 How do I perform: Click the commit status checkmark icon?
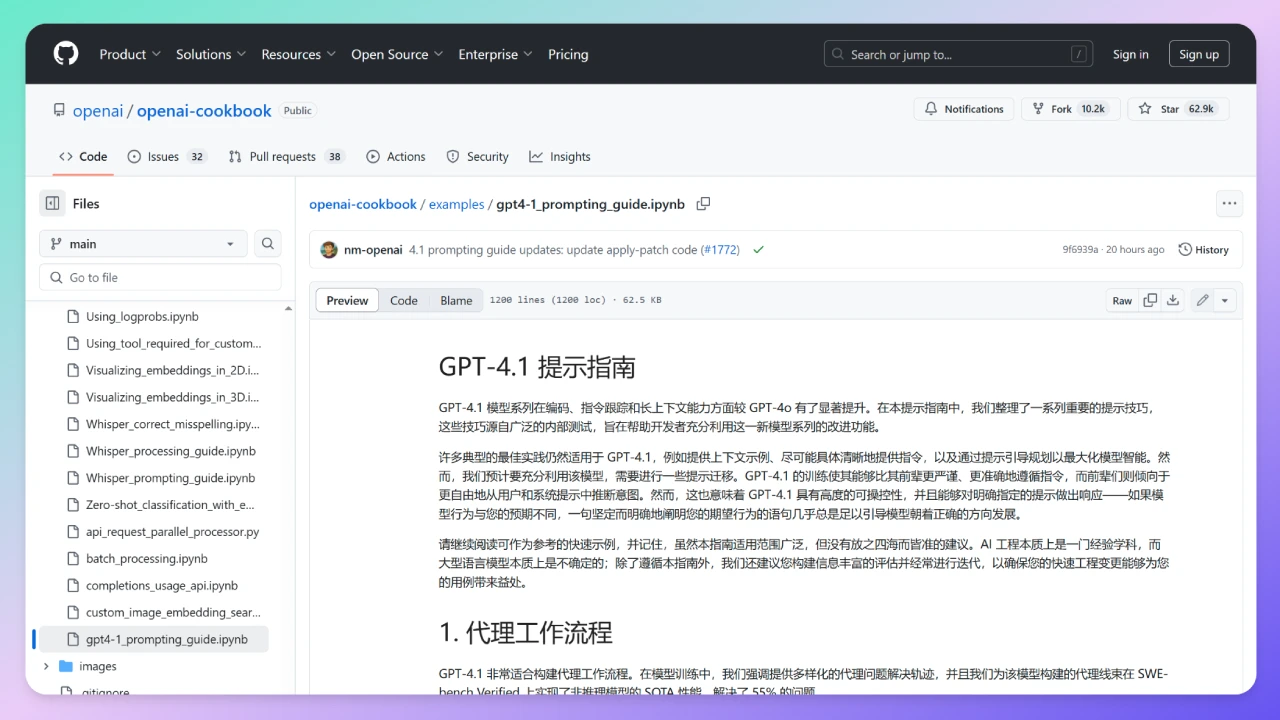(x=758, y=250)
